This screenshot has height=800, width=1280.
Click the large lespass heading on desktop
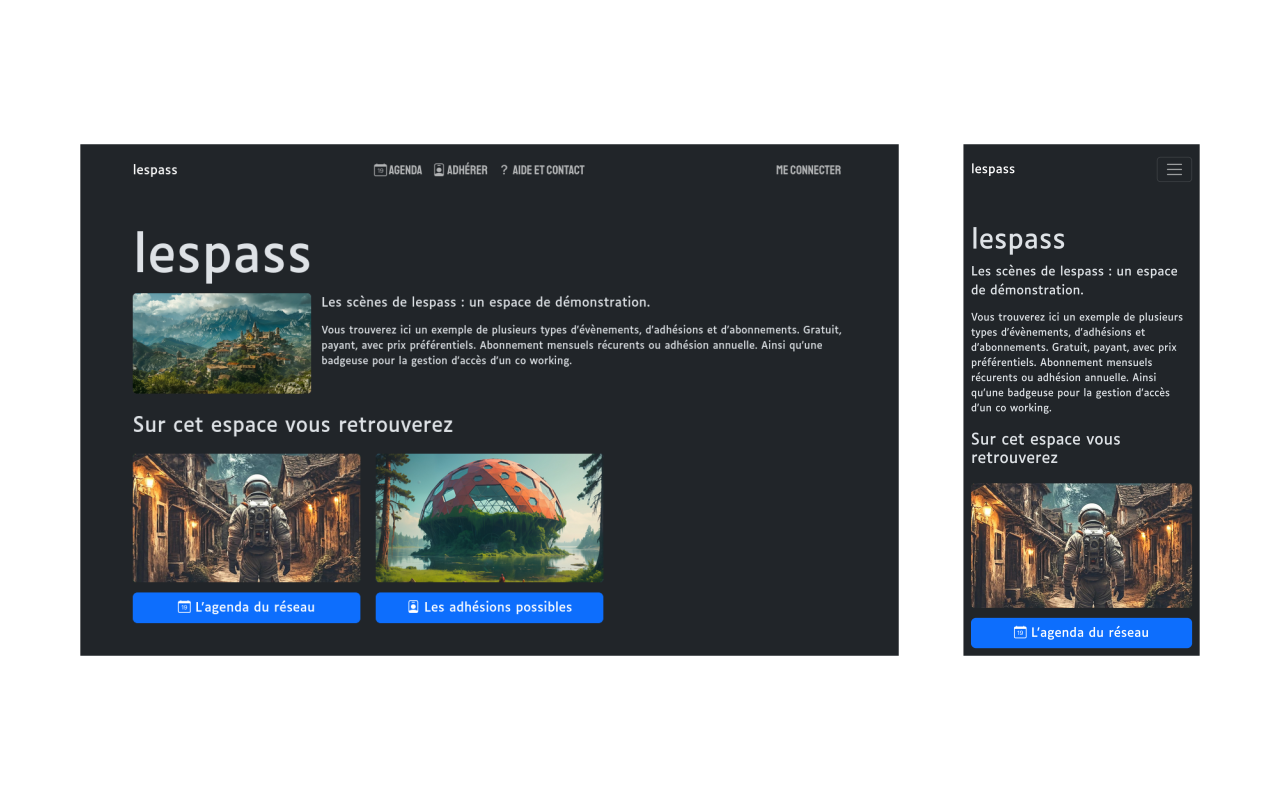click(x=222, y=253)
